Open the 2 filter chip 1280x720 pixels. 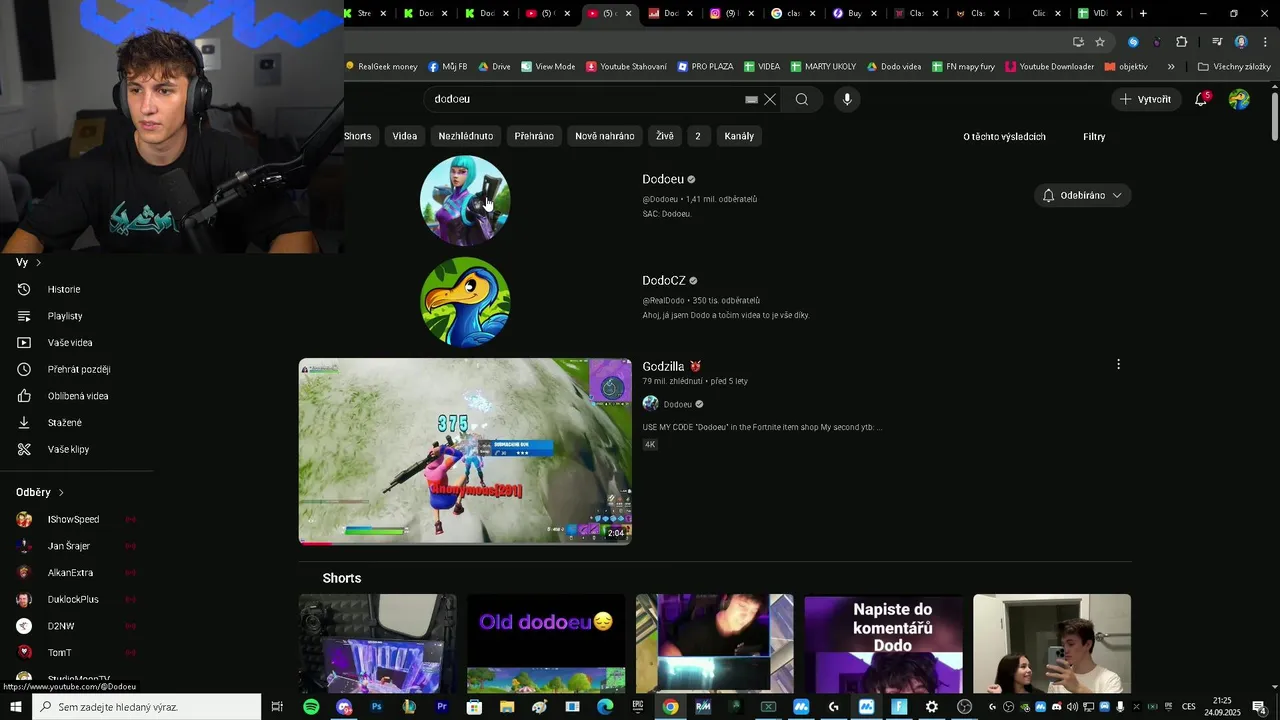[x=698, y=136]
